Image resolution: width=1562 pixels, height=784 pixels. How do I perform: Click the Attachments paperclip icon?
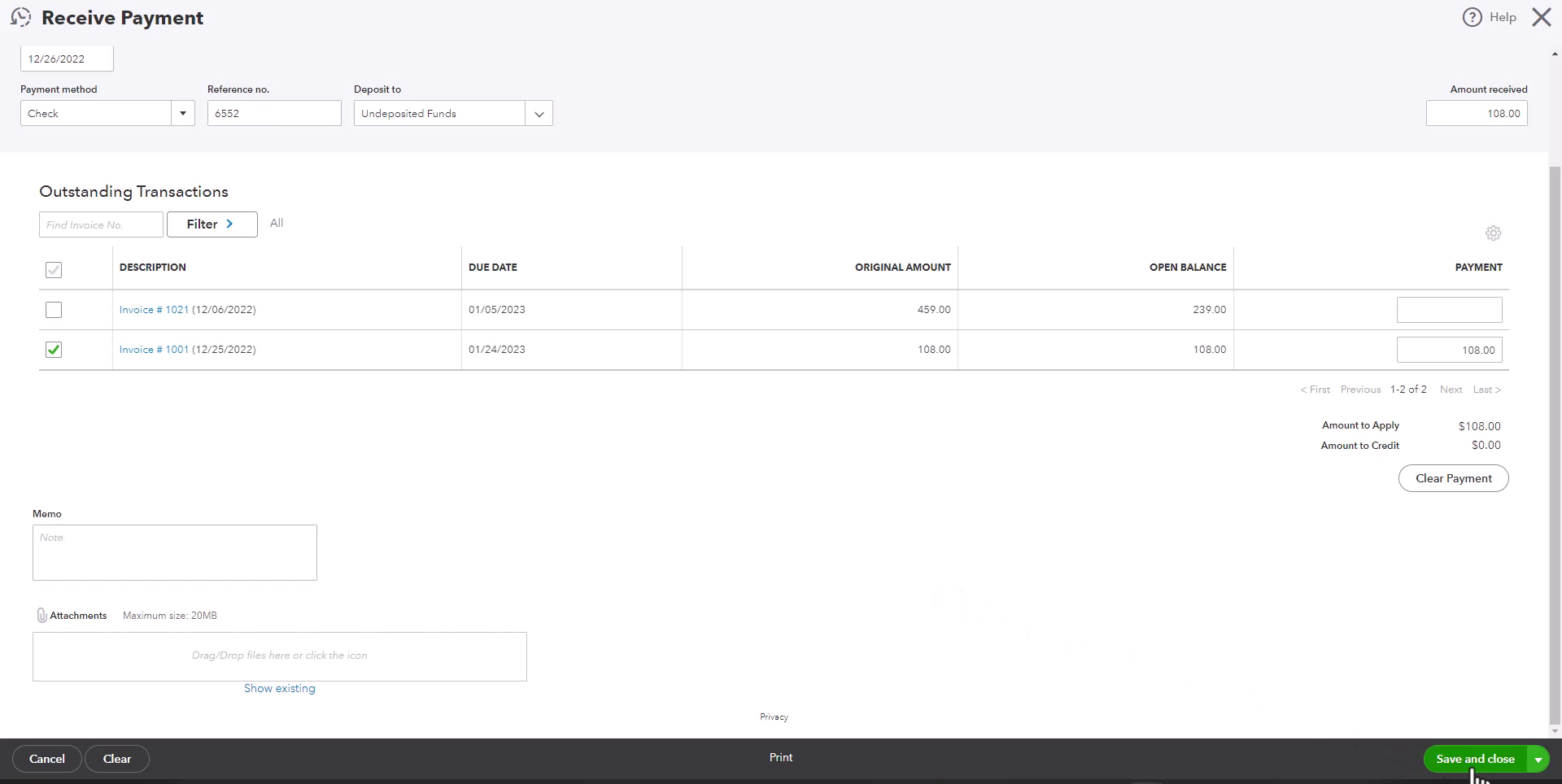41,616
